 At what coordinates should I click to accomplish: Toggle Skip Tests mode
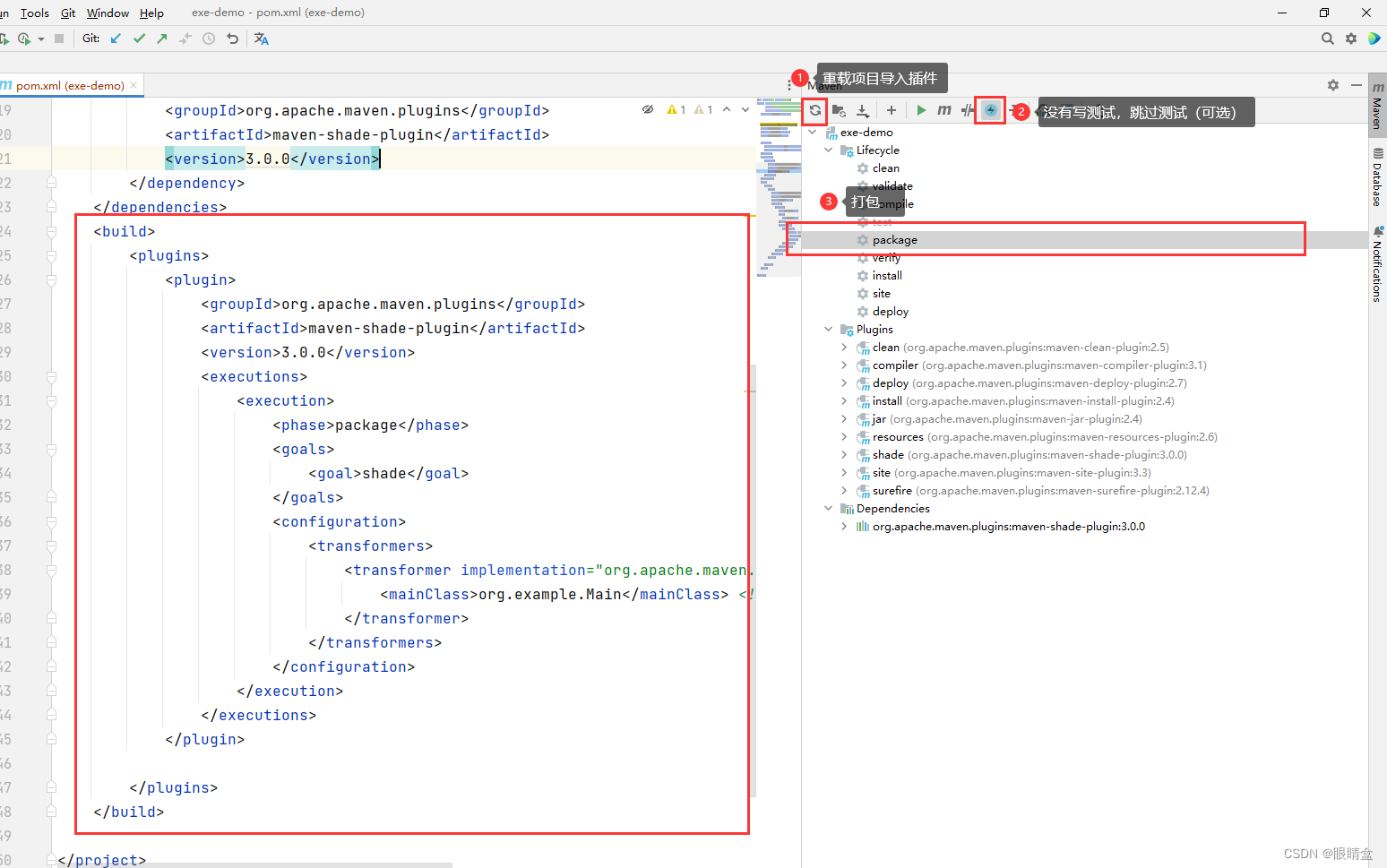[x=990, y=110]
